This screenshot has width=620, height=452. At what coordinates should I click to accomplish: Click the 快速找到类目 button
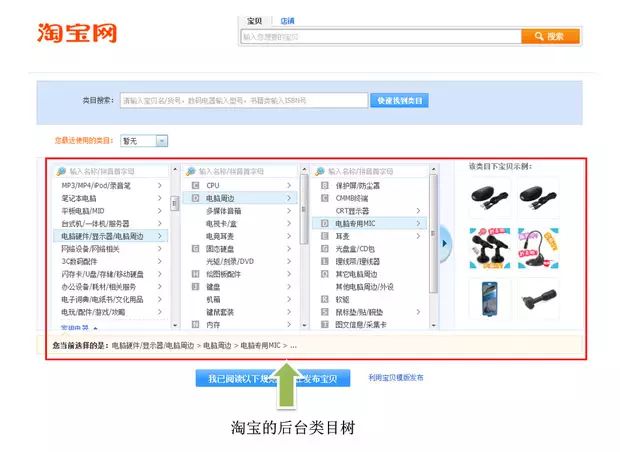coord(399,100)
